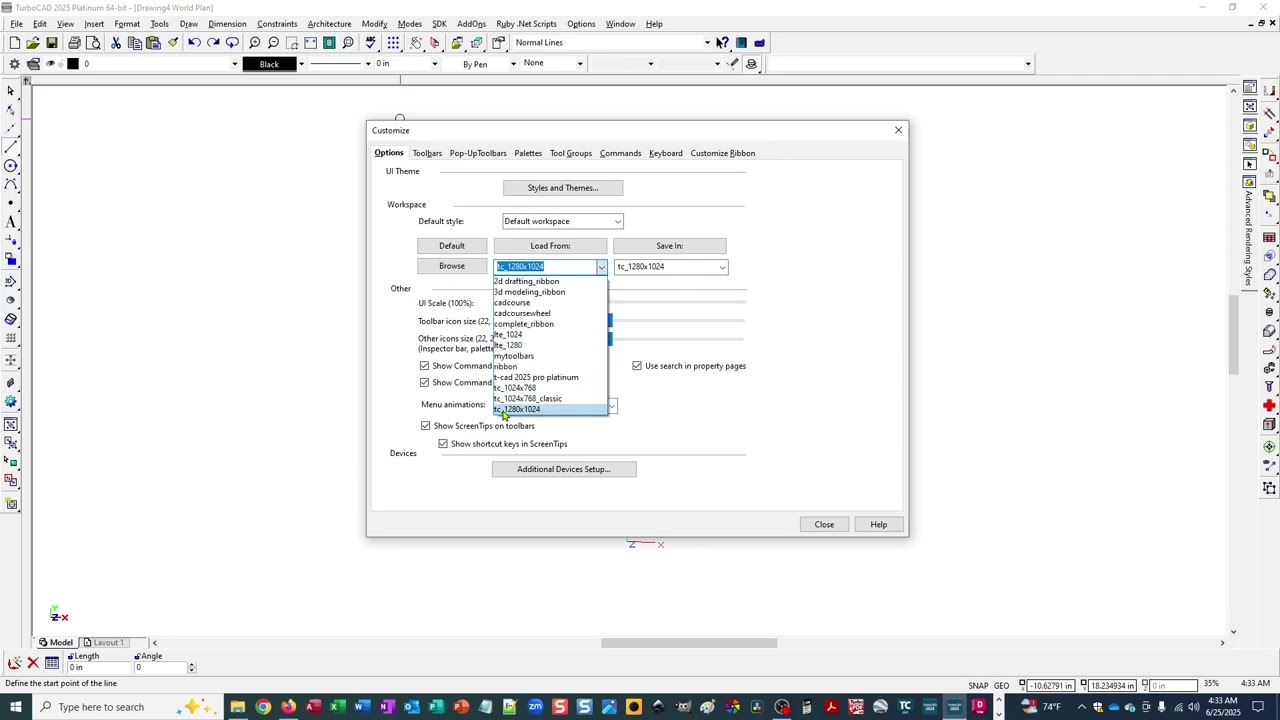Open the Normal Lines dropdown
The width and height of the screenshot is (1280, 720).
pos(707,43)
